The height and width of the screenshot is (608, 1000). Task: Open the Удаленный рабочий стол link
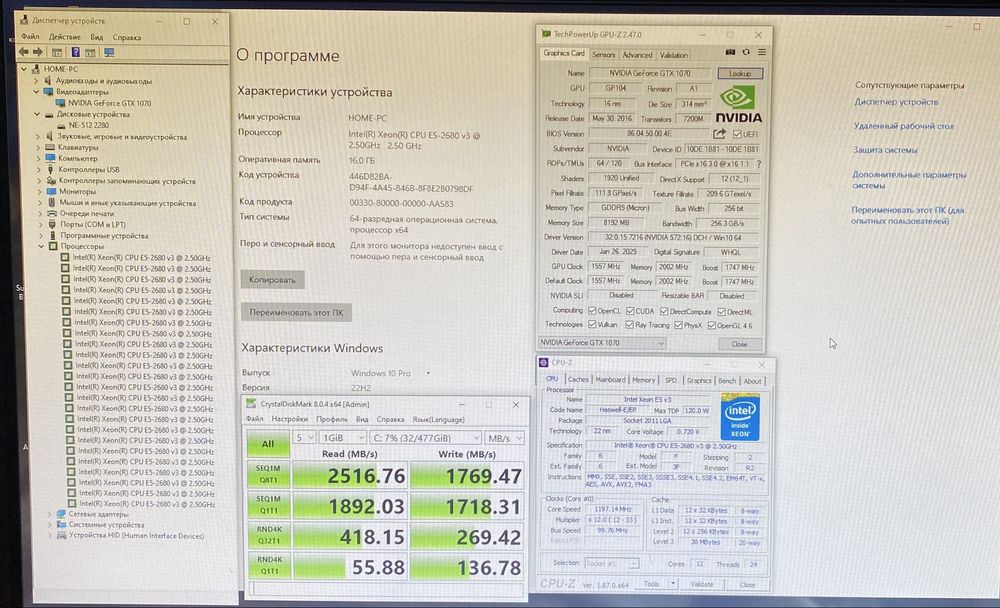click(x=904, y=126)
